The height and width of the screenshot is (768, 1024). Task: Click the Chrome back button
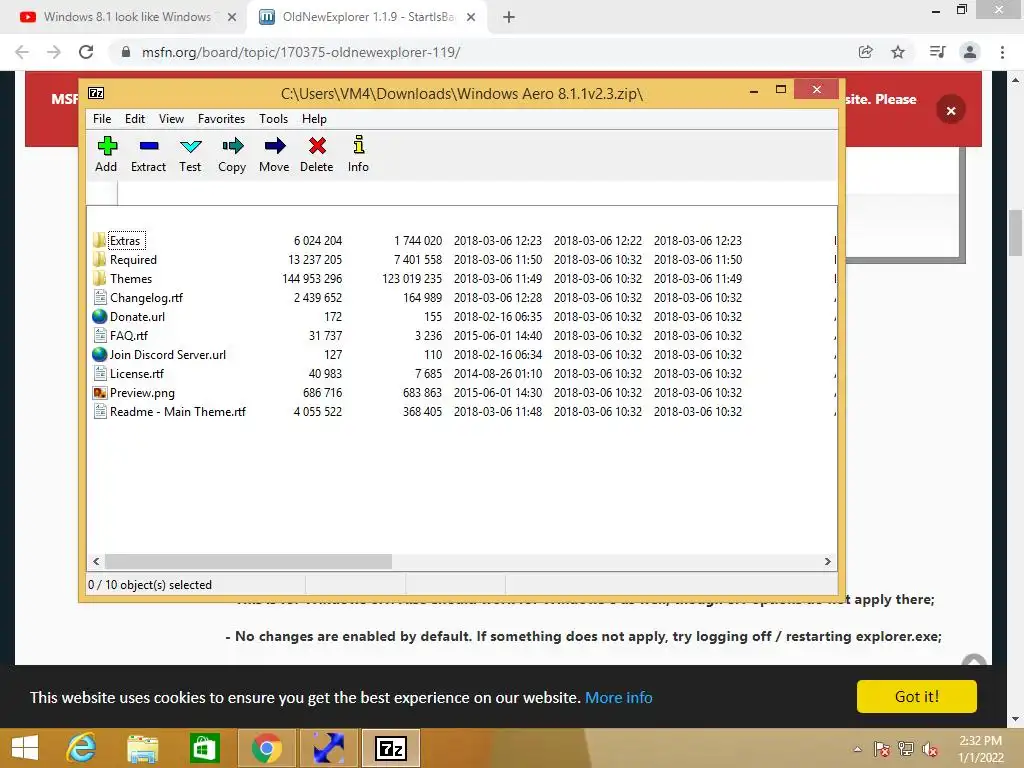click(x=22, y=52)
